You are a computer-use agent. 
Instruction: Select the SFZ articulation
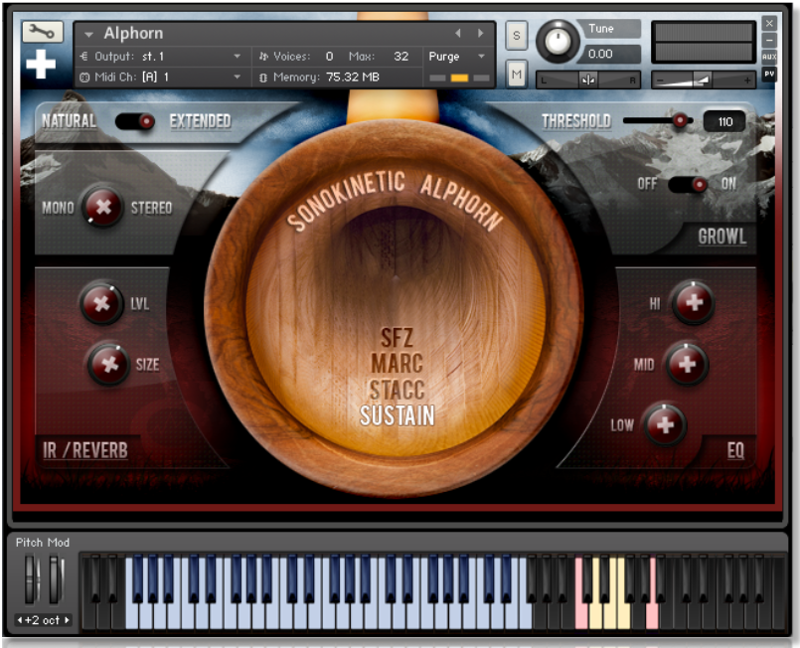(x=397, y=338)
